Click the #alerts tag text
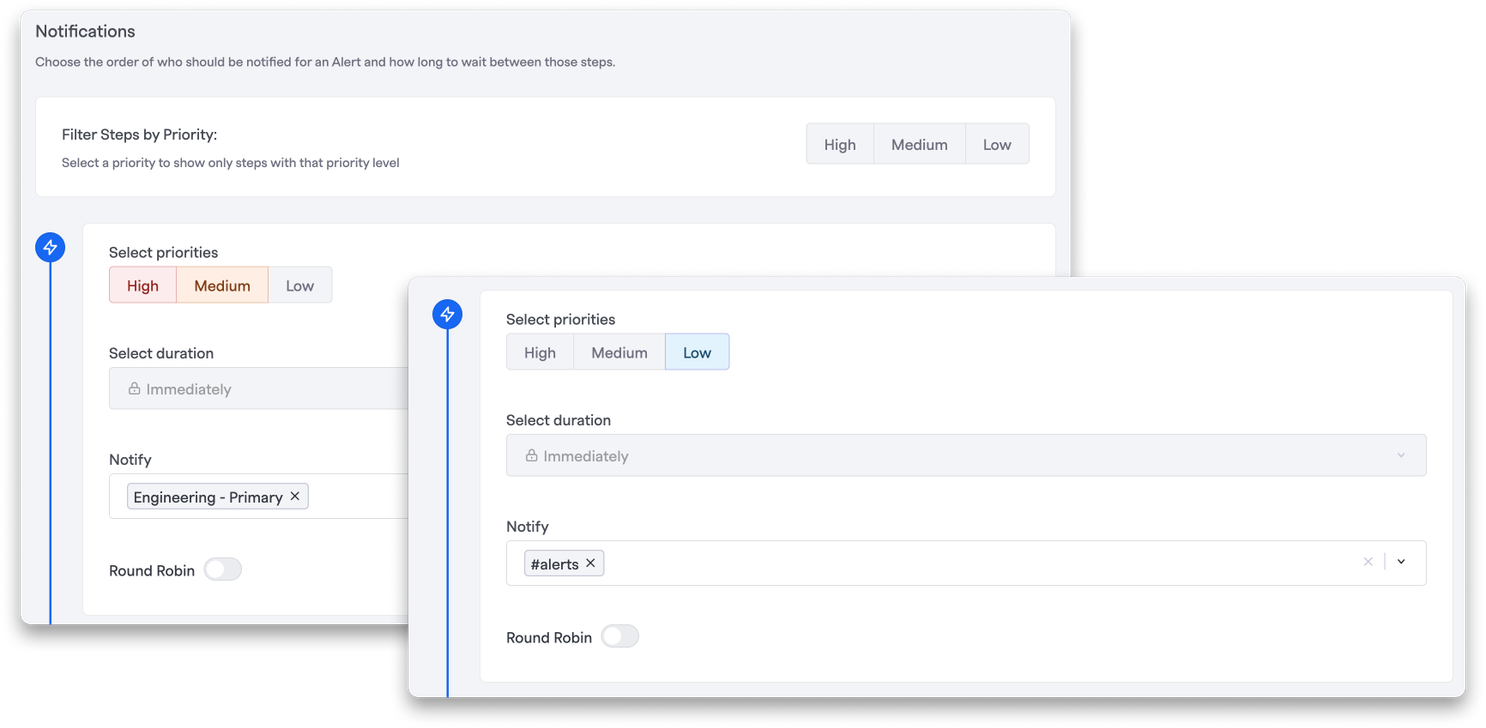Screen dimensions: 1486x728 pyautogui.click(x=555, y=564)
